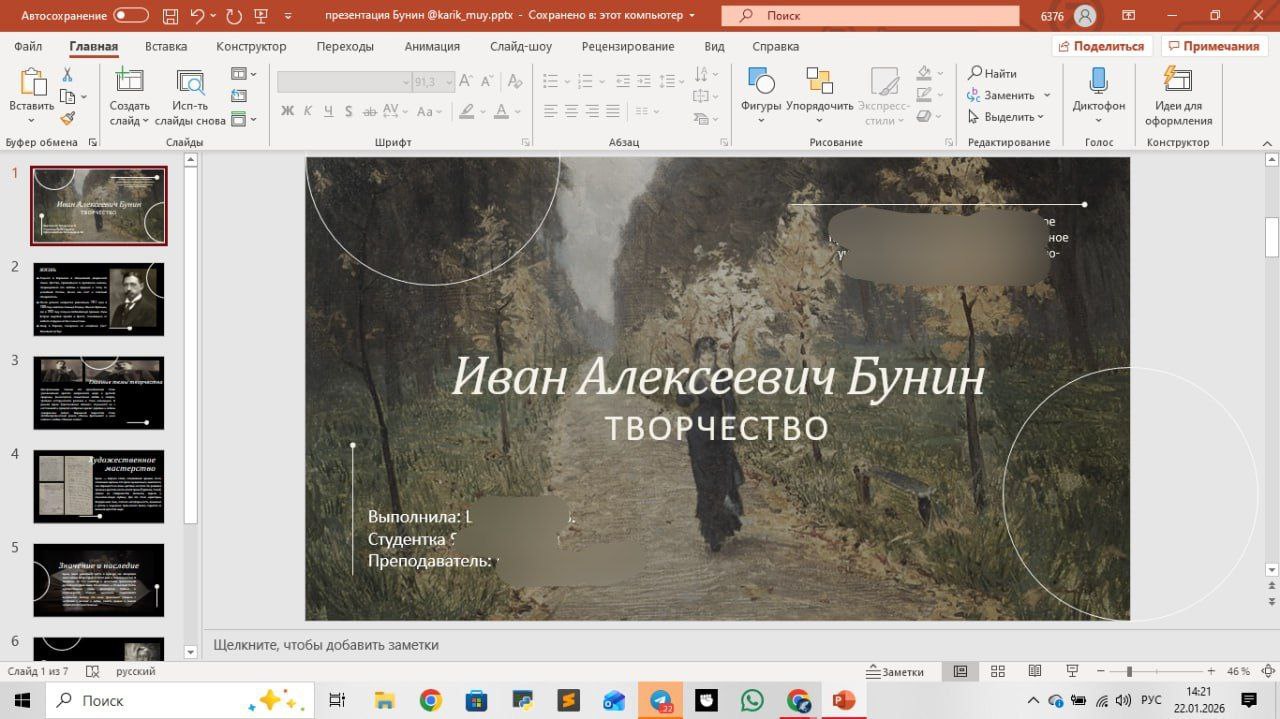Screen dimensions: 1280x719
Task: Click the Undo arrow in title bar
Action: pos(196,16)
